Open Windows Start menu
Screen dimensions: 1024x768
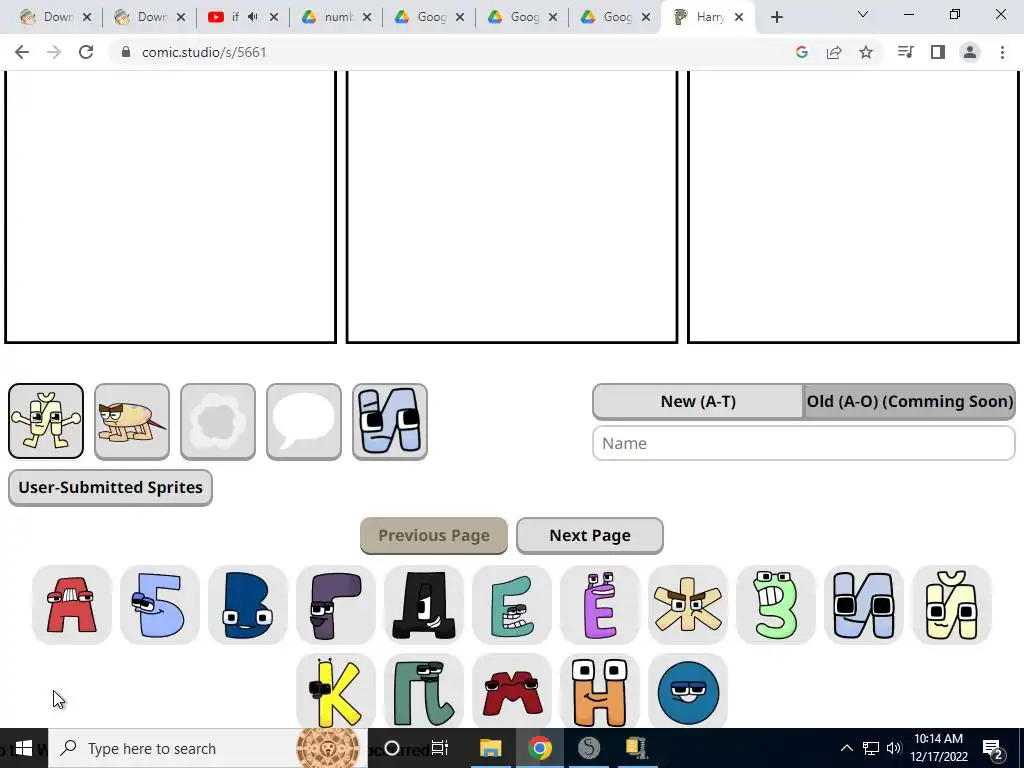click(24, 748)
